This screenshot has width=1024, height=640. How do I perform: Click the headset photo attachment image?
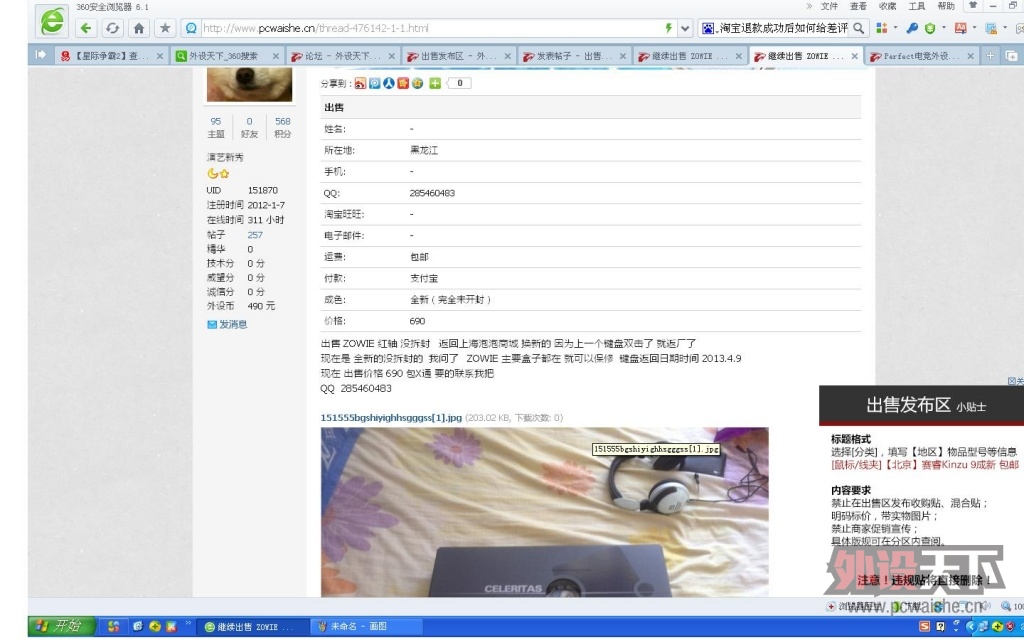[x=545, y=512]
